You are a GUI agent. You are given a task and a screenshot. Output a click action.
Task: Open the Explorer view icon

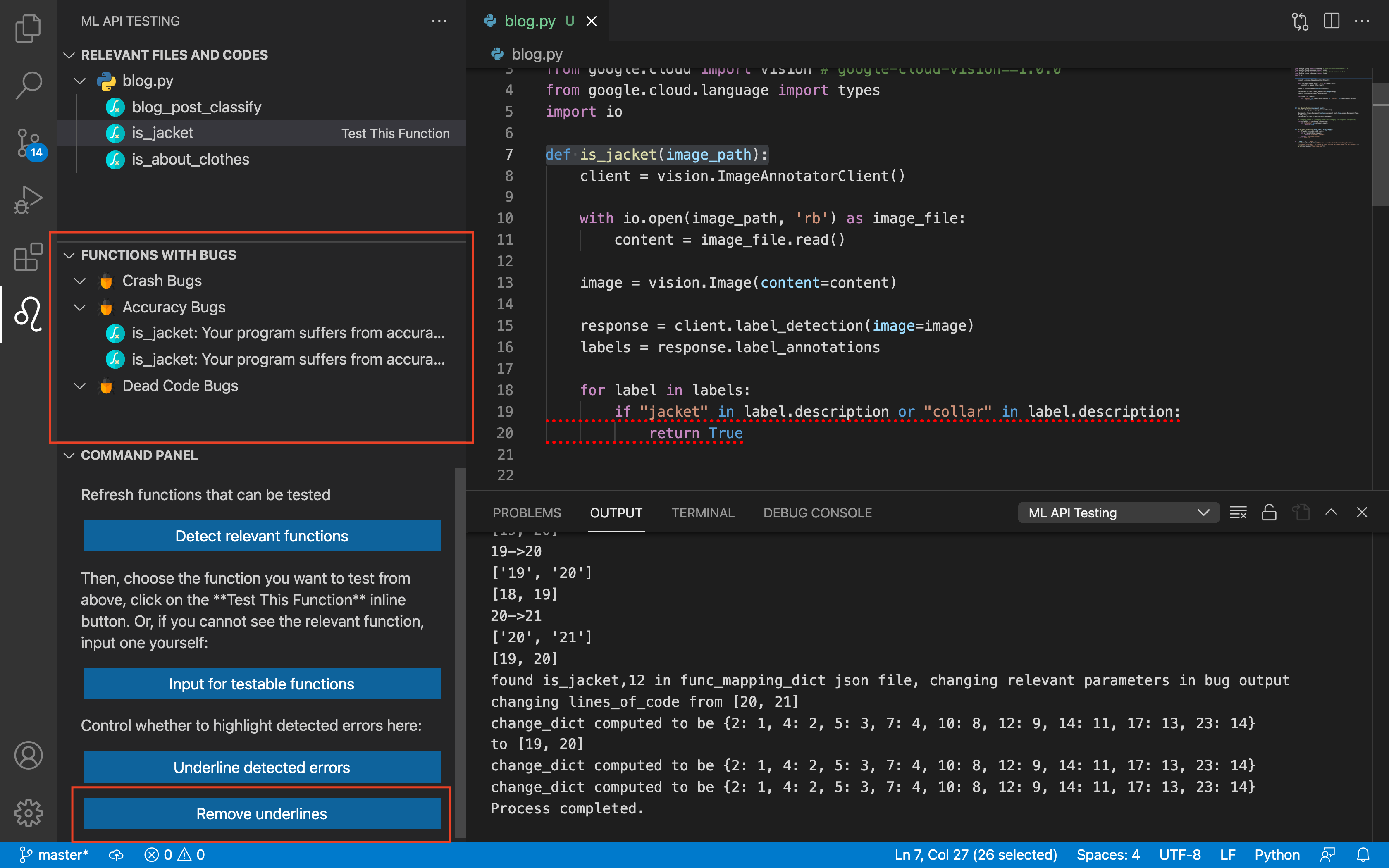(28, 28)
